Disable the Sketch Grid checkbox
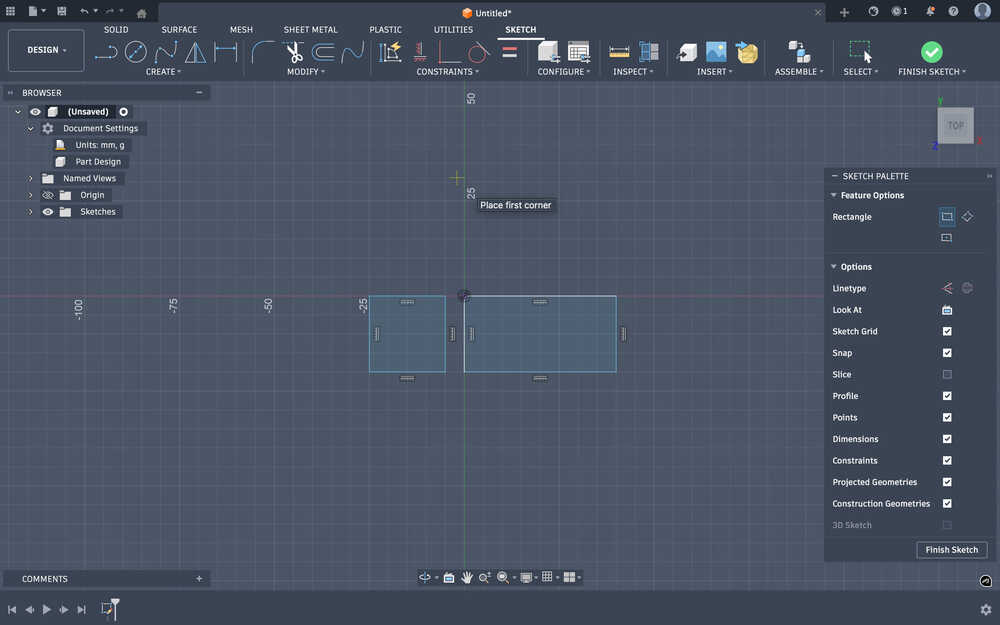This screenshot has height=625, width=1000. point(947,331)
